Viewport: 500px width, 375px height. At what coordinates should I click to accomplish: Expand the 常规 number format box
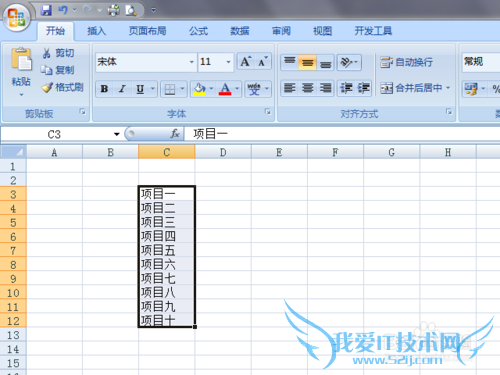[481, 62]
